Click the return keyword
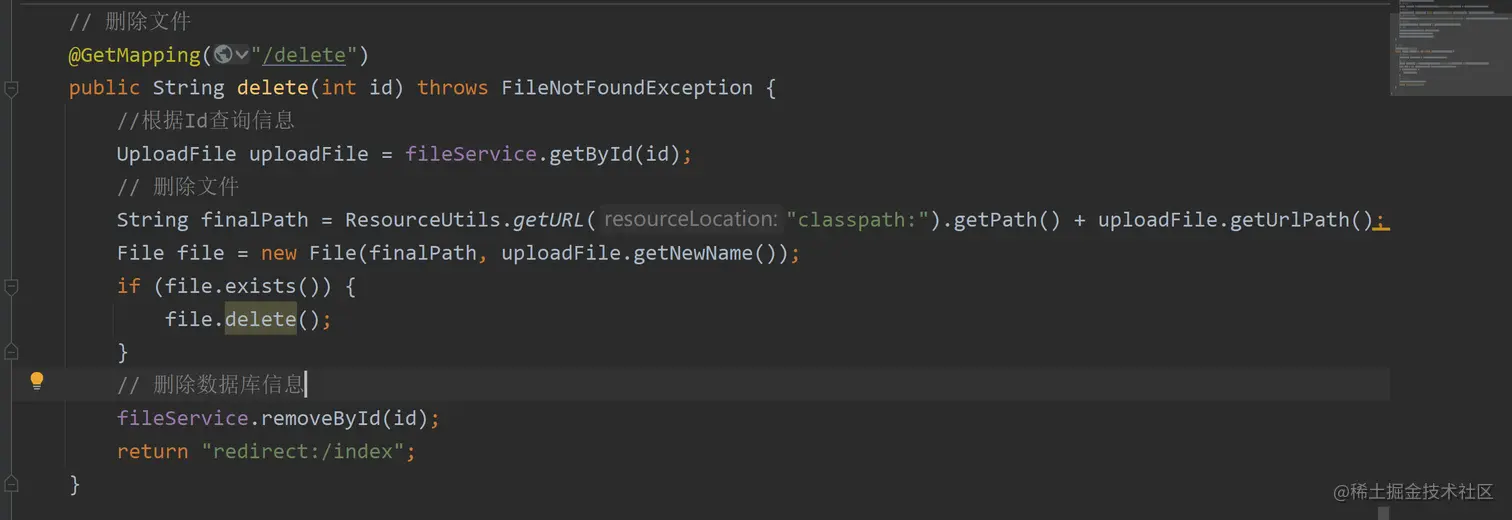 pyautogui.click(x=152, y=451)
